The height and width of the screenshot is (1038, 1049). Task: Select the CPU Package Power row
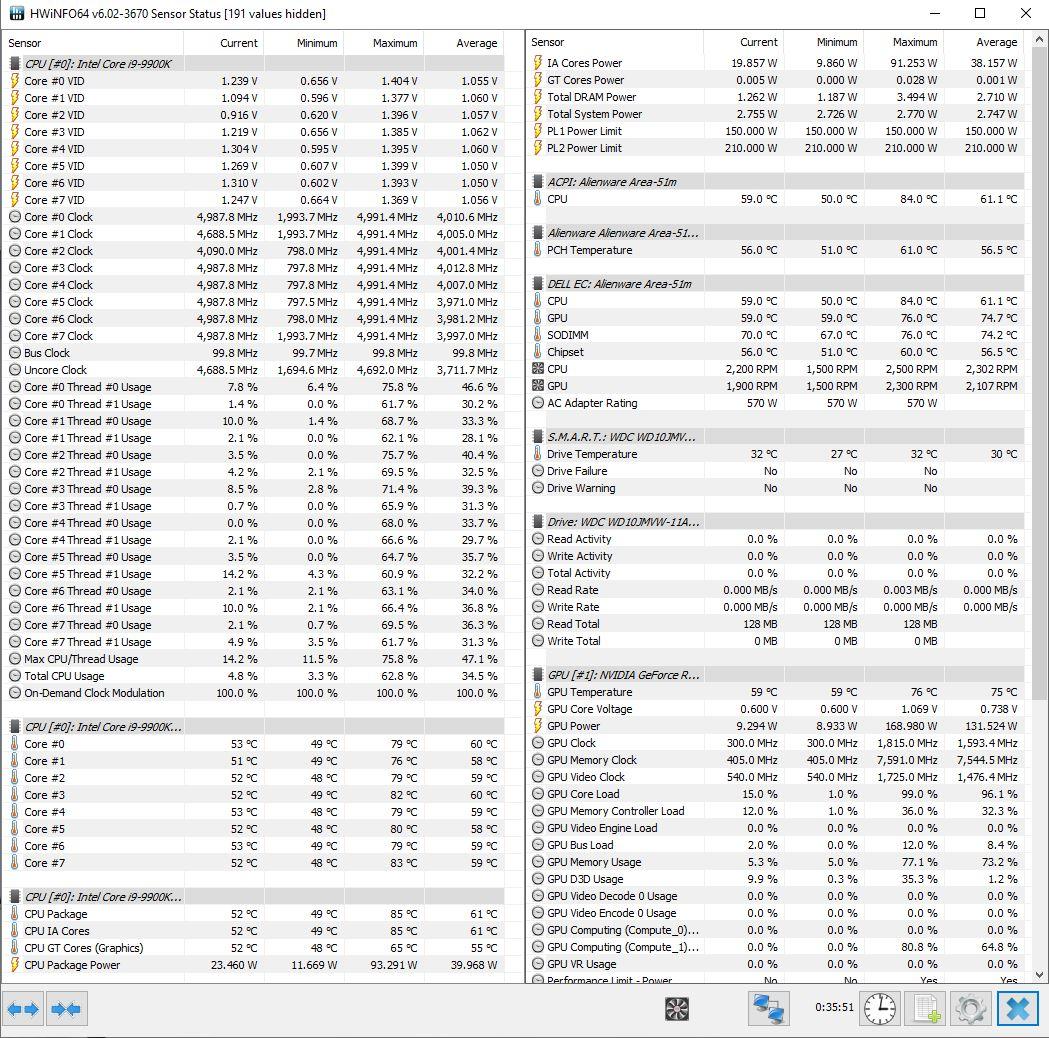(72, 965)
